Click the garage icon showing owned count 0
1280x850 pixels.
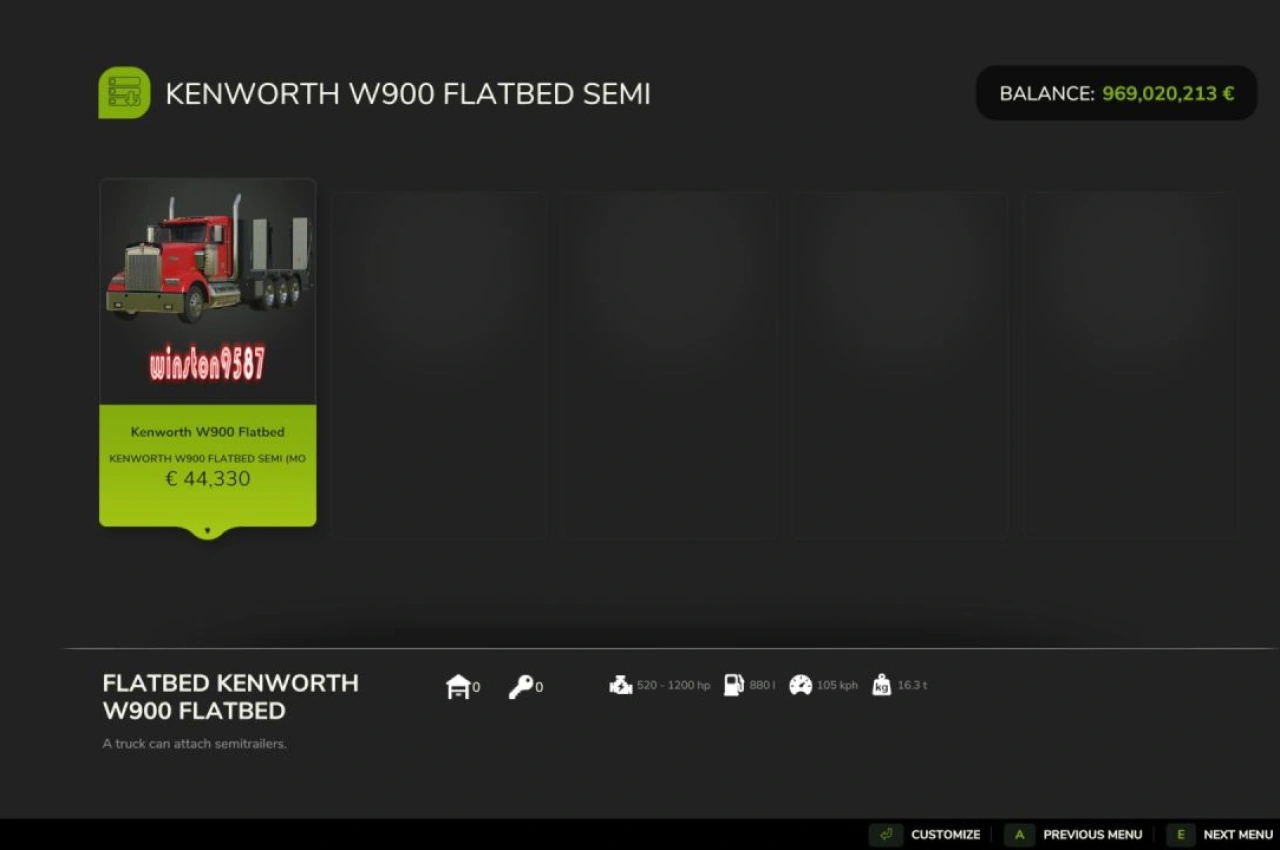pos(458,686)
